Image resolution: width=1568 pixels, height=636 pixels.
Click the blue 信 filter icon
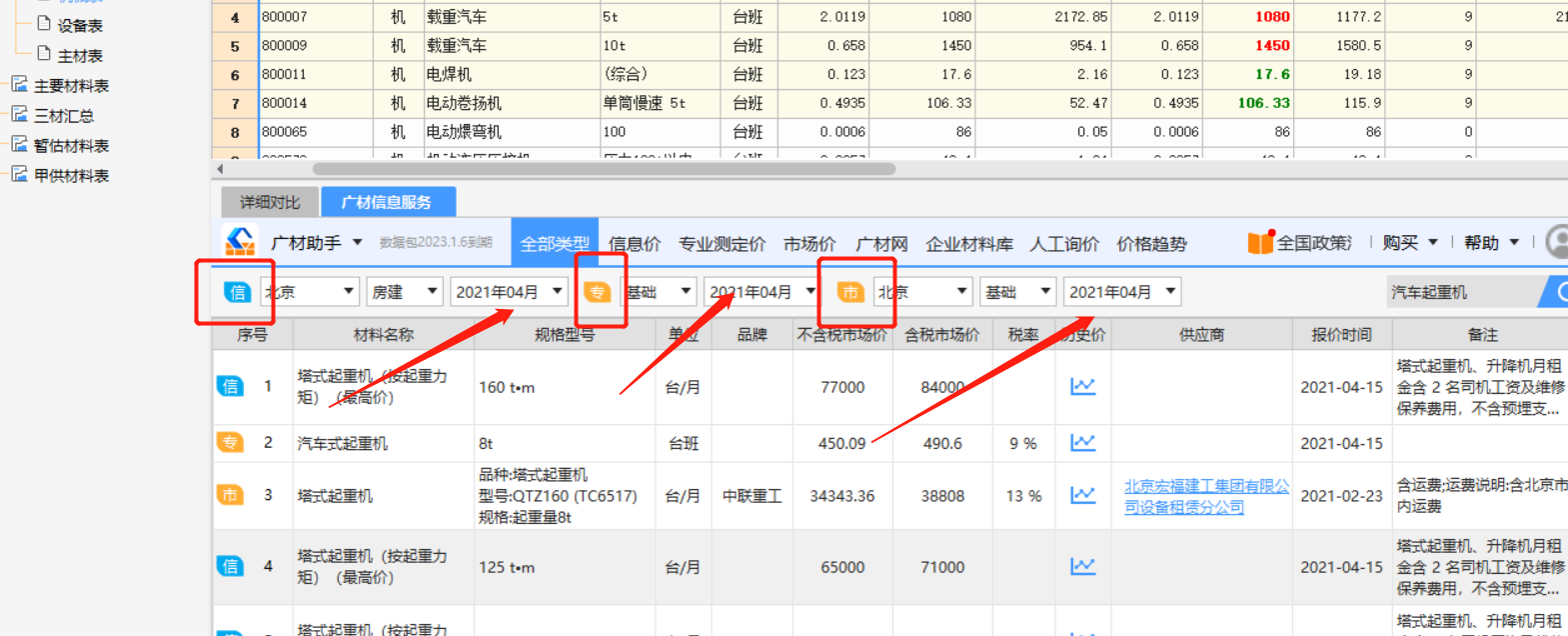237,292
